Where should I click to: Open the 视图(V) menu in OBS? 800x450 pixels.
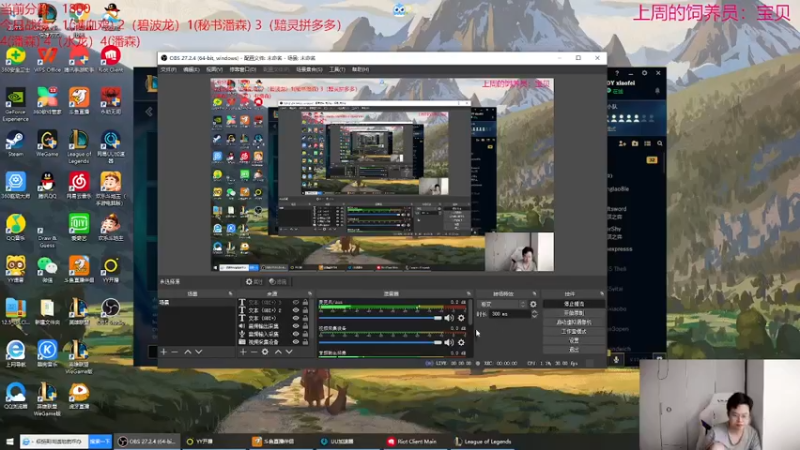214,69
